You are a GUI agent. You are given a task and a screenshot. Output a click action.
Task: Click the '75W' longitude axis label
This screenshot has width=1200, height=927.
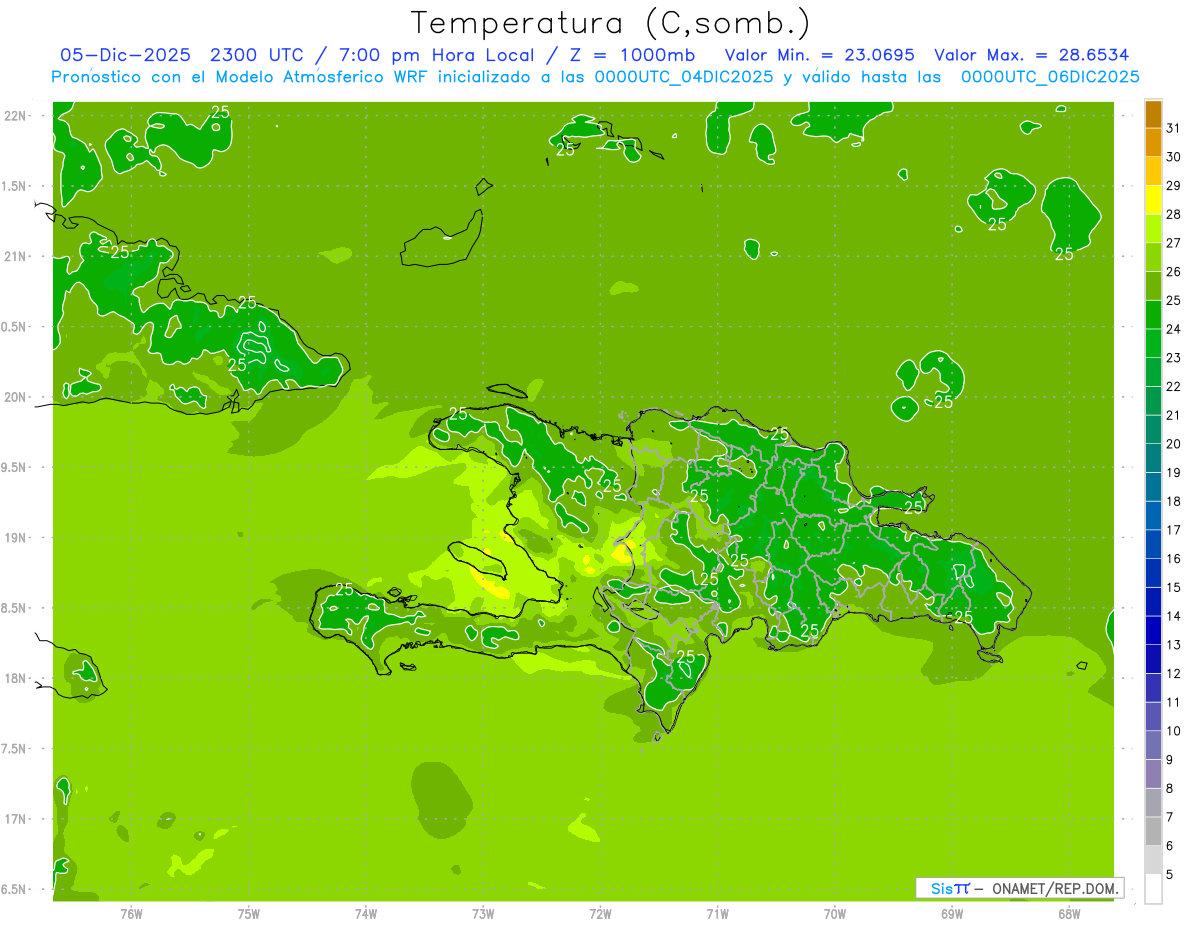[x=249, y=913]
